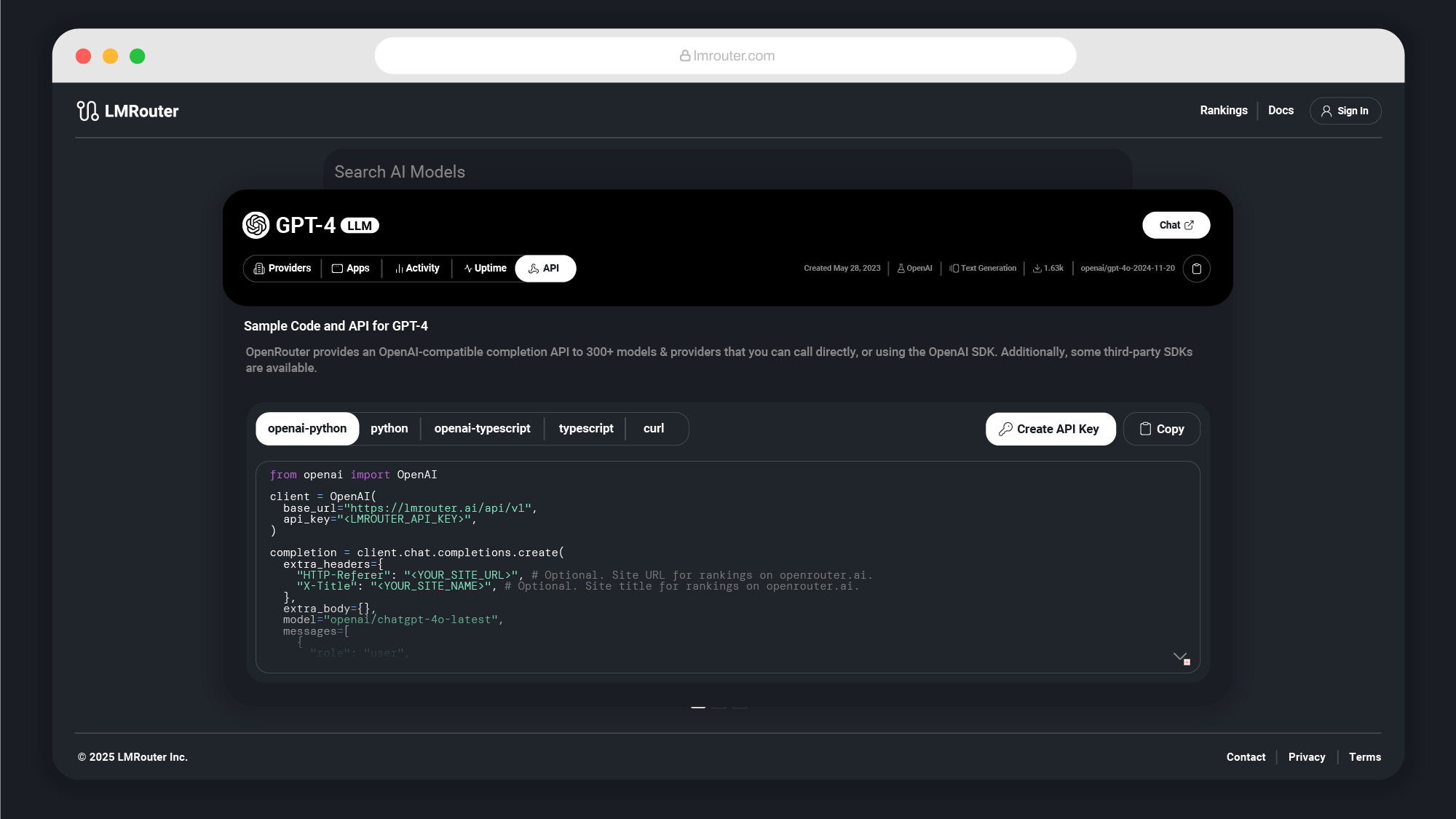The width and height of the screenshot is (1456, 819).
Task: Open the Providers tab
Action: [x=282, y=269]
